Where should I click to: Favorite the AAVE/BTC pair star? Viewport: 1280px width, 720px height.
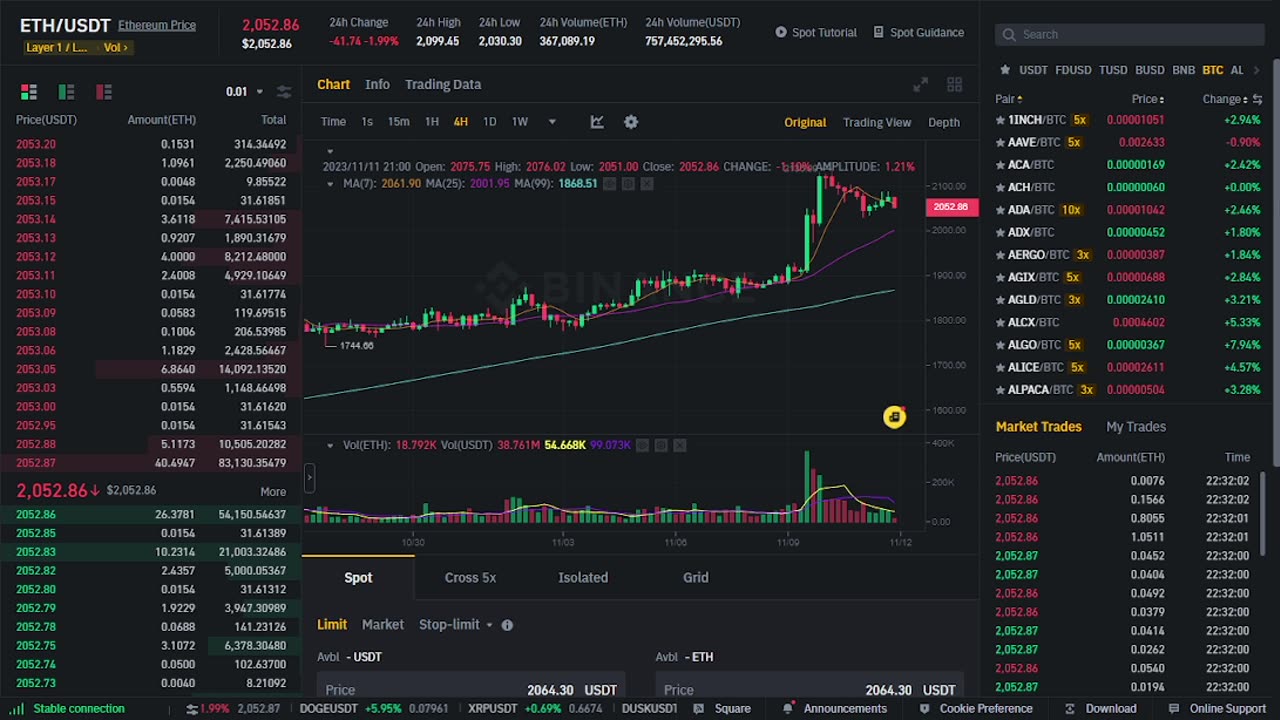pyautogui.click(x=1000, y=142)
